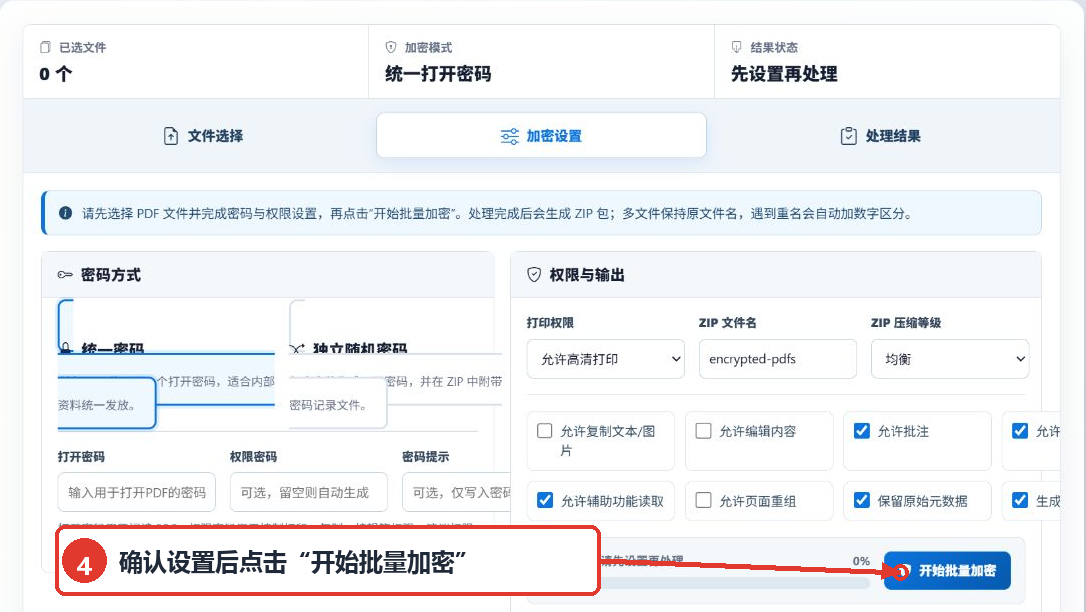Screen dimensions: 1086x612
Task: Click the clipboard icon on 处理结果 tab
Action: coord(848,136)
